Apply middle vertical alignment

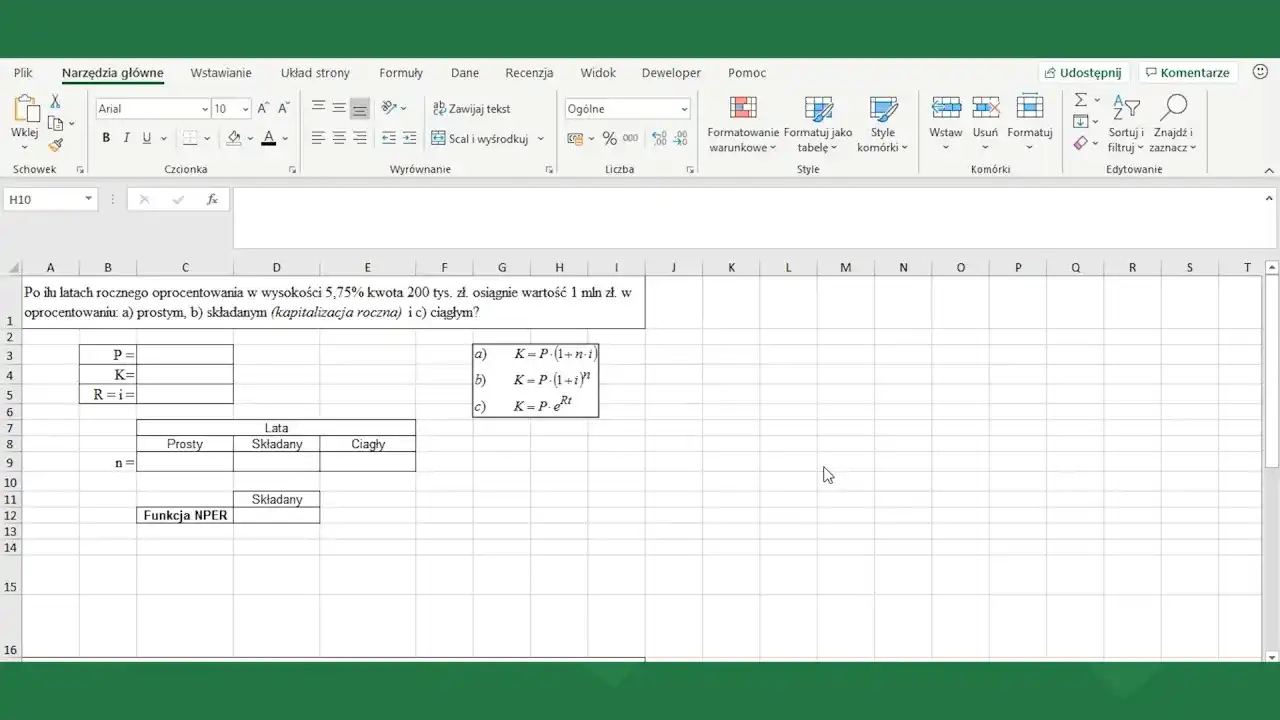tap(339, 108)
